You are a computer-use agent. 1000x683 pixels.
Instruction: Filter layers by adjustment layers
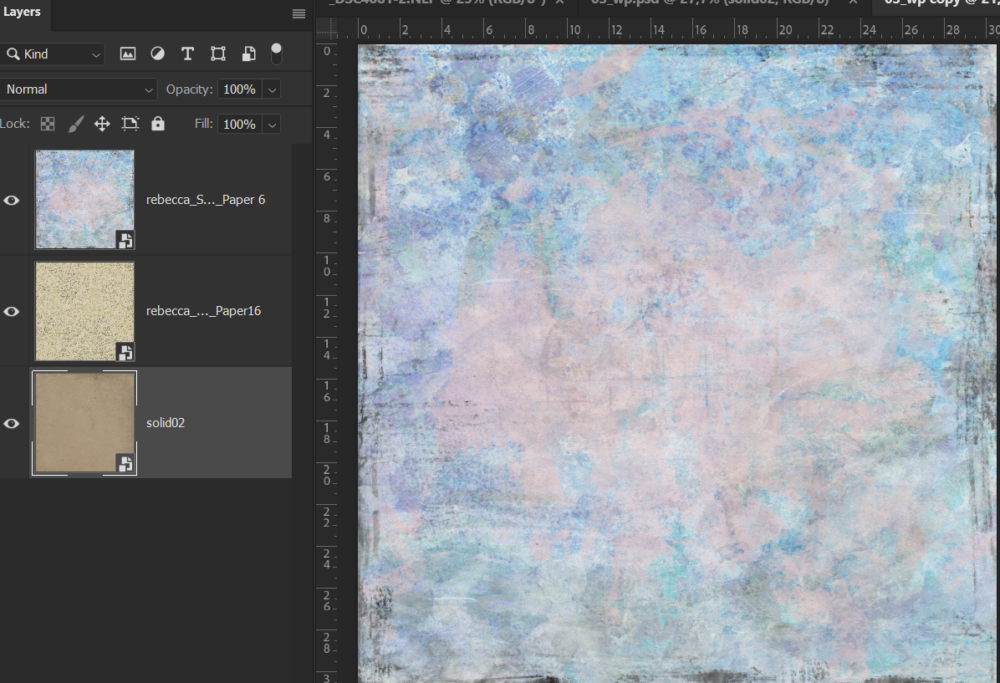tap(158, 54)
